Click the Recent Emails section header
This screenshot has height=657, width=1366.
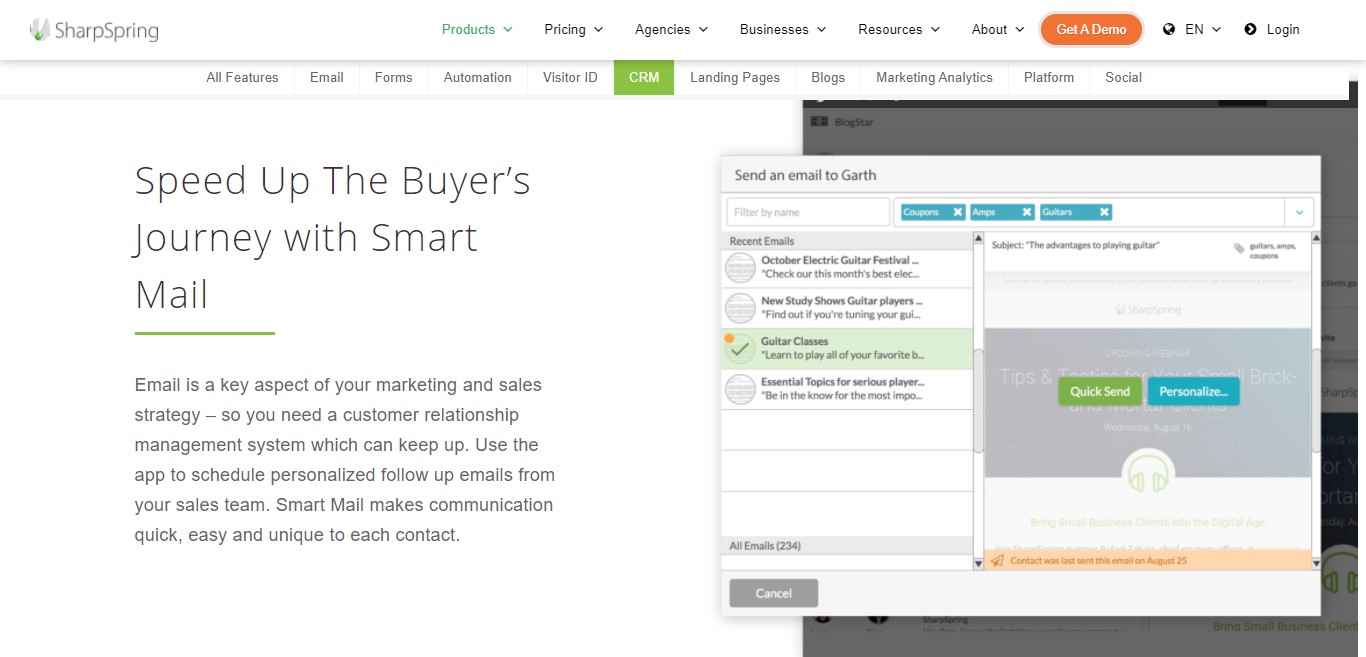point(847,241)
